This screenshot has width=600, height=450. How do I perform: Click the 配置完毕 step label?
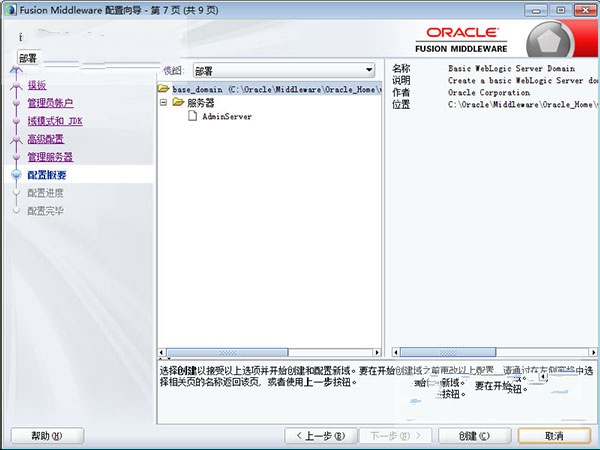coord(45,211)
